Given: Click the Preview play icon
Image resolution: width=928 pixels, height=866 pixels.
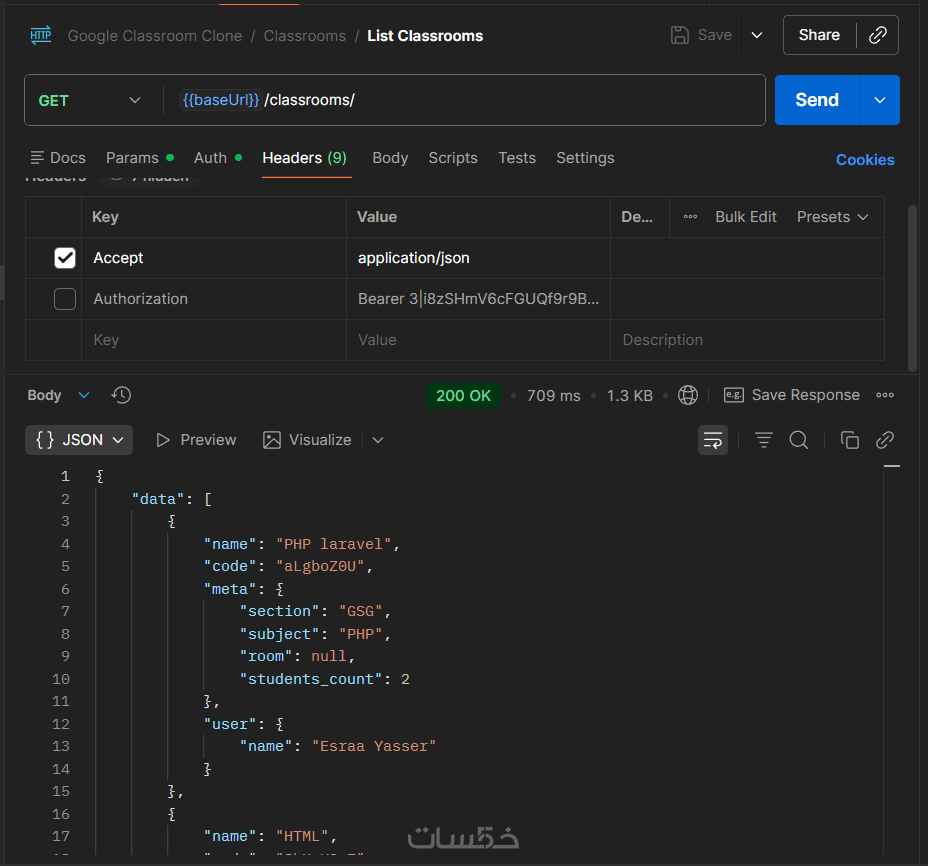Looking at the screenshot, I should point(163,440).
